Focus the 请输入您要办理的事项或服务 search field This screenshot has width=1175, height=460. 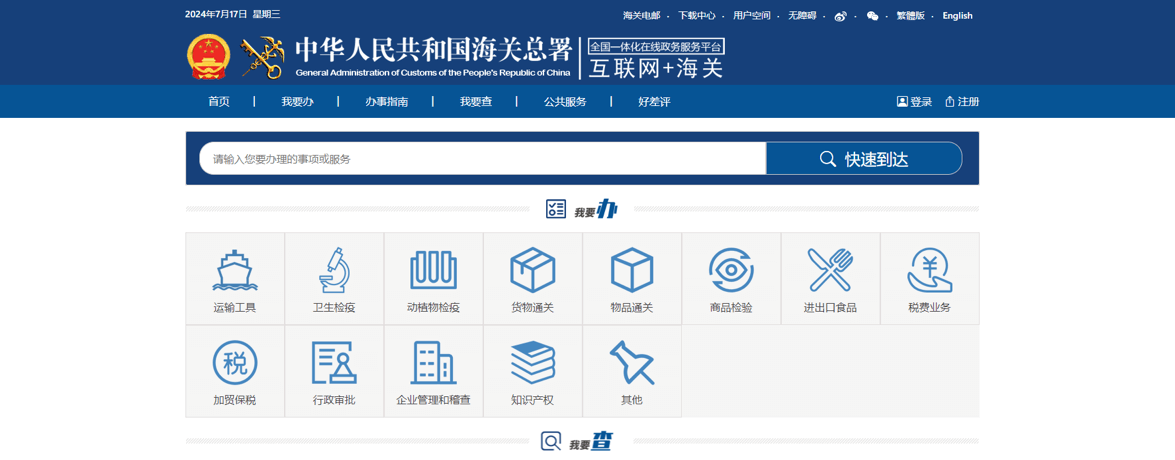[x=483, y=158]
